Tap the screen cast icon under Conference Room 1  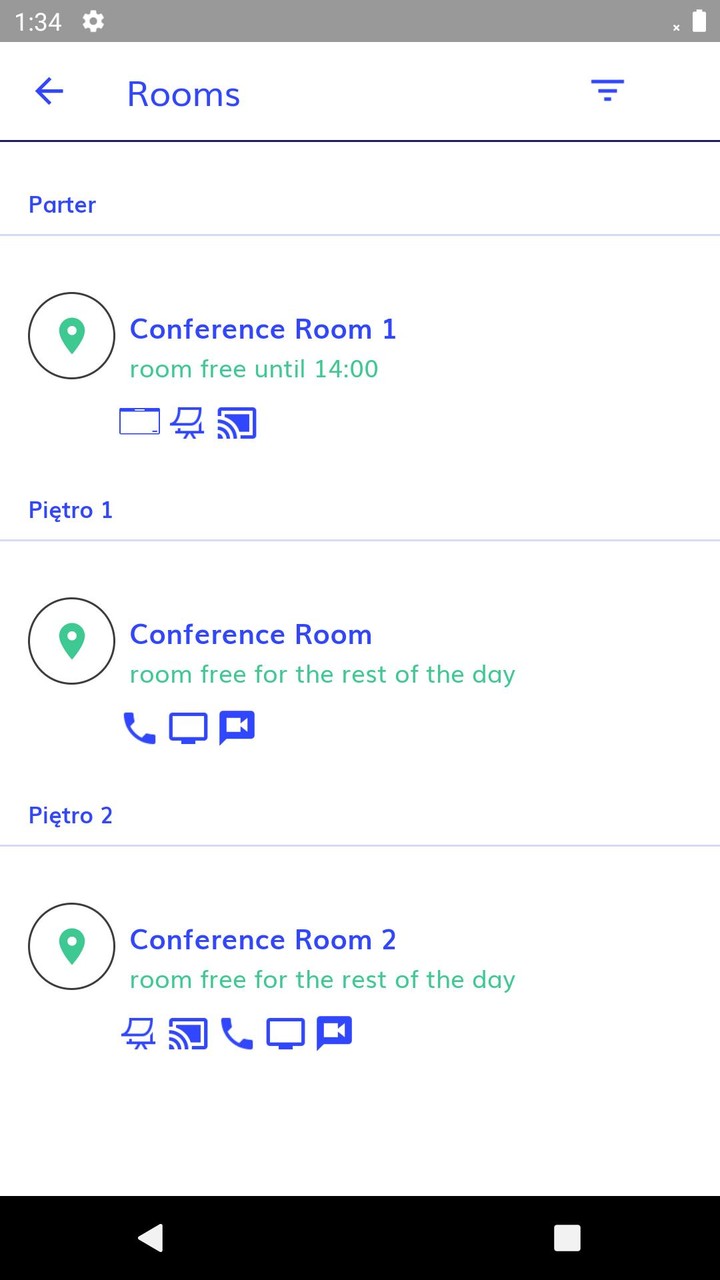click(237, 424)
